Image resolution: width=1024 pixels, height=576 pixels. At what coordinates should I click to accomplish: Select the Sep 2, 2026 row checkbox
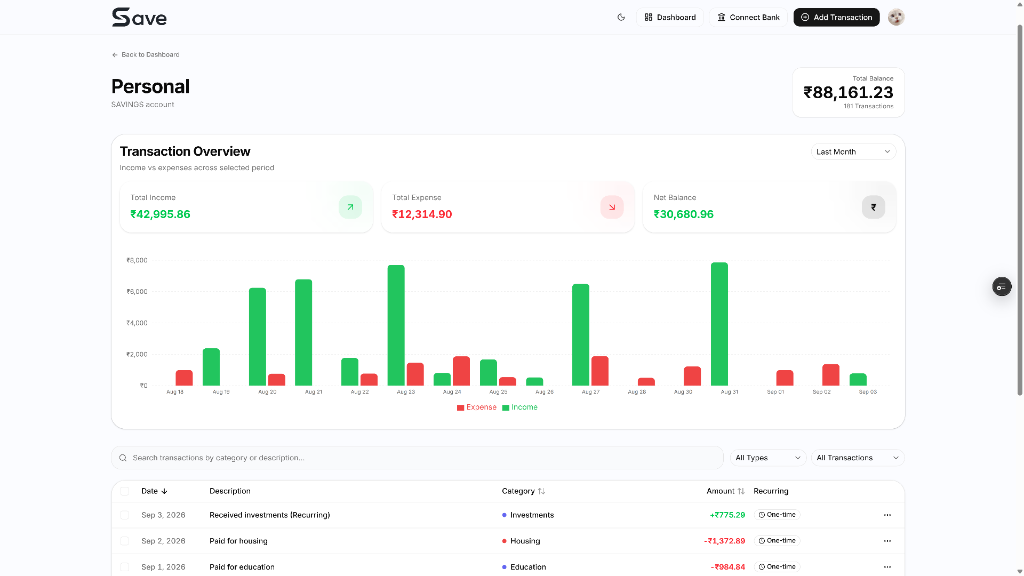[x=125, y=541]
